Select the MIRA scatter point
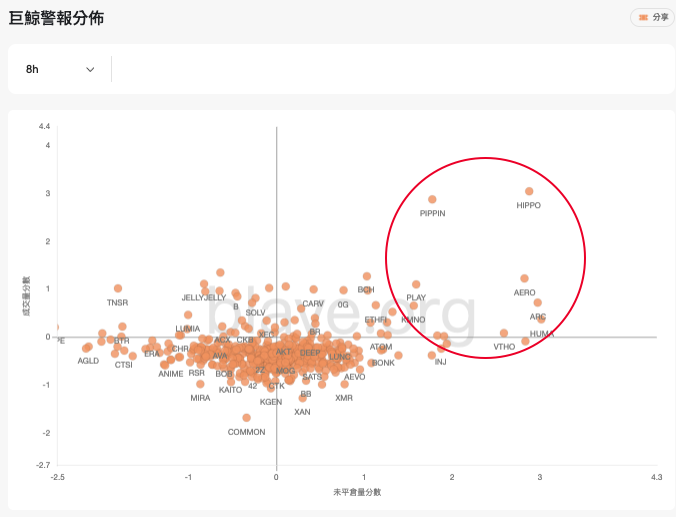 pyautogui.click(x=200, y=384)
